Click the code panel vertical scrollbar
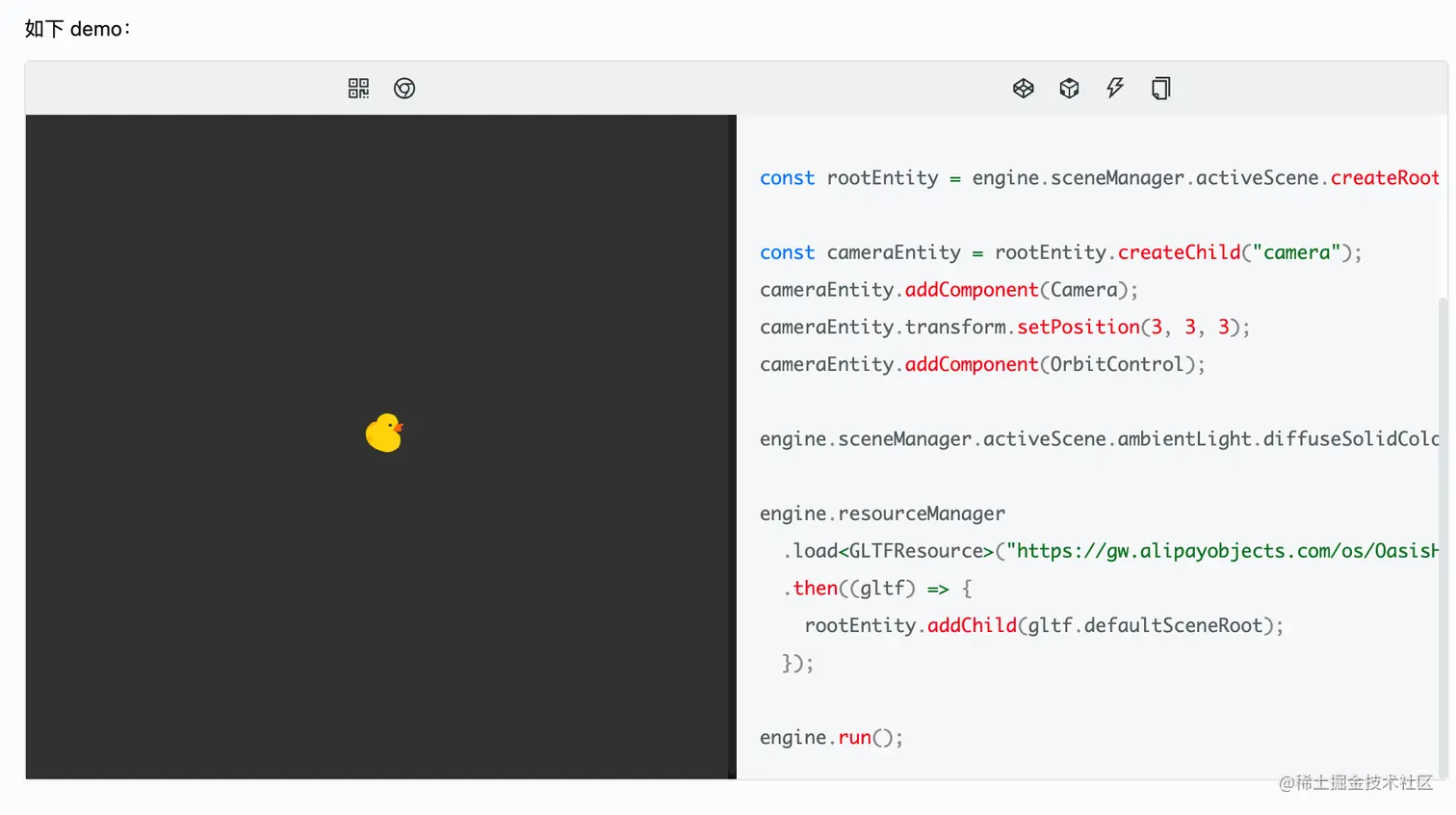The image size is (1456, 815). coord(1443,539)
